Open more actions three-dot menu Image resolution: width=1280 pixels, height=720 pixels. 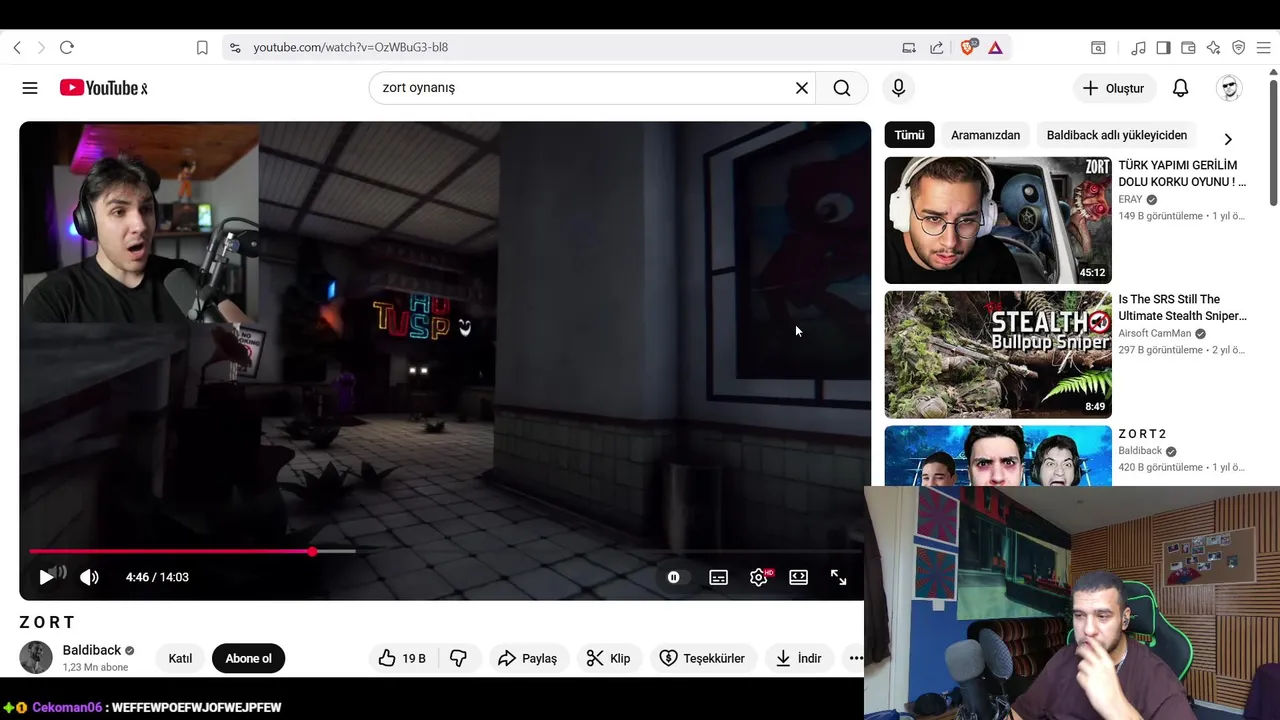[x=855, y=658]
